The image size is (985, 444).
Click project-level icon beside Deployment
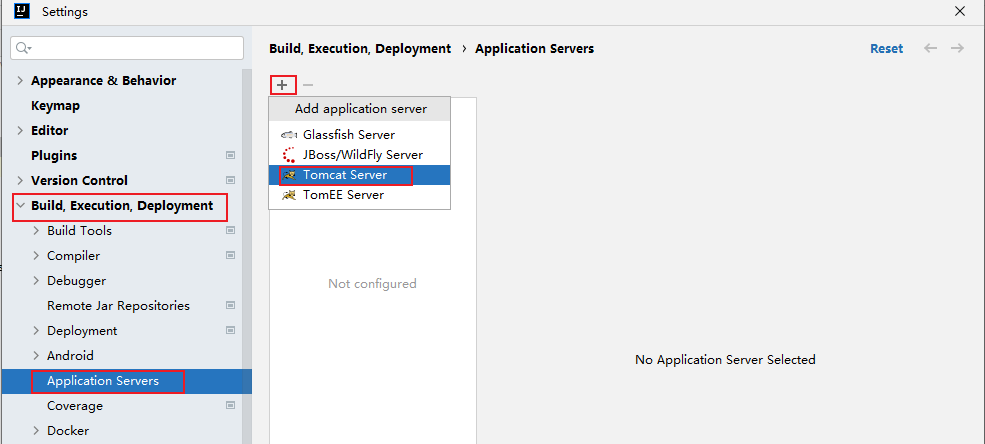(231, 330)
